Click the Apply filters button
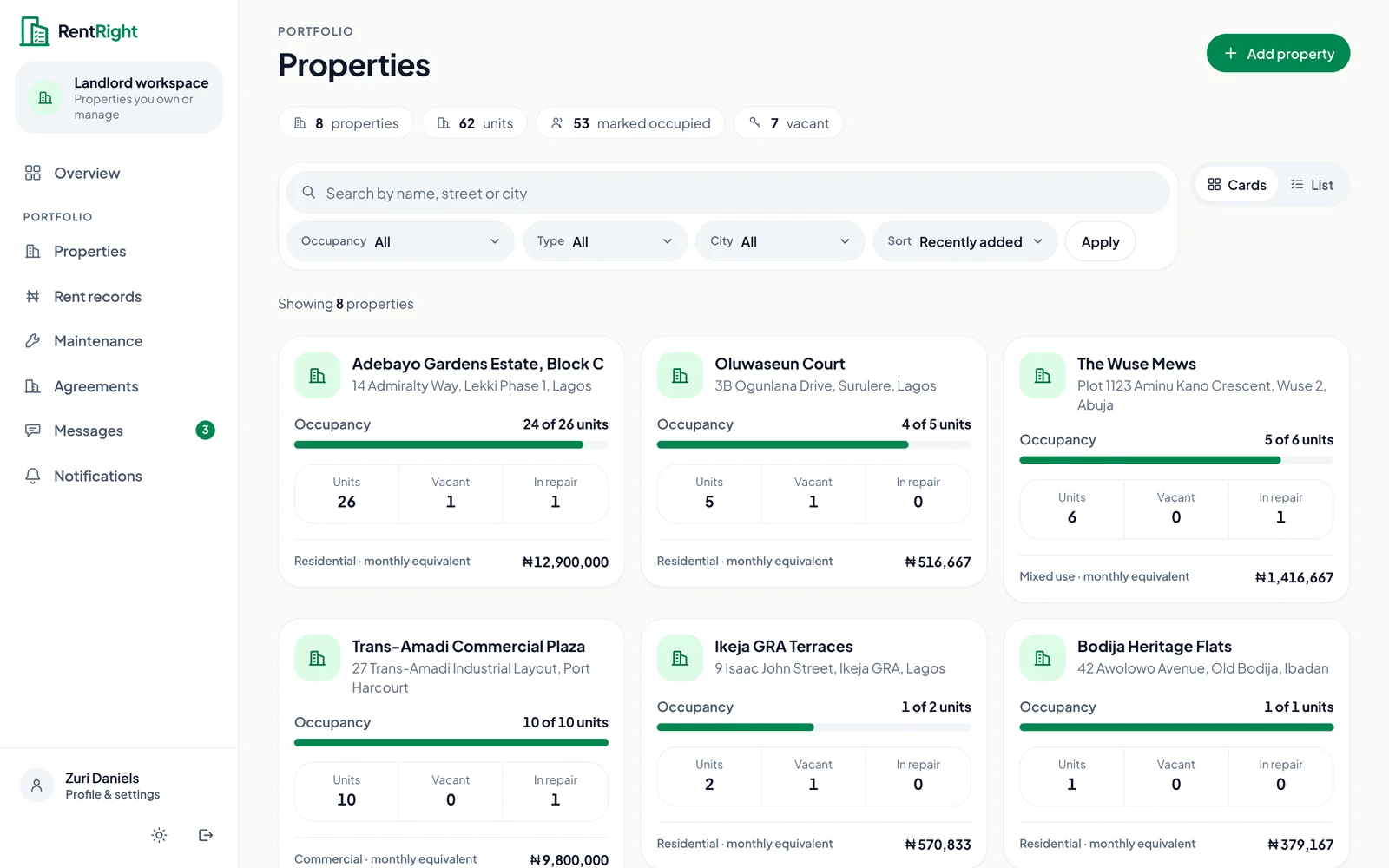 (x=1100, y=241)
